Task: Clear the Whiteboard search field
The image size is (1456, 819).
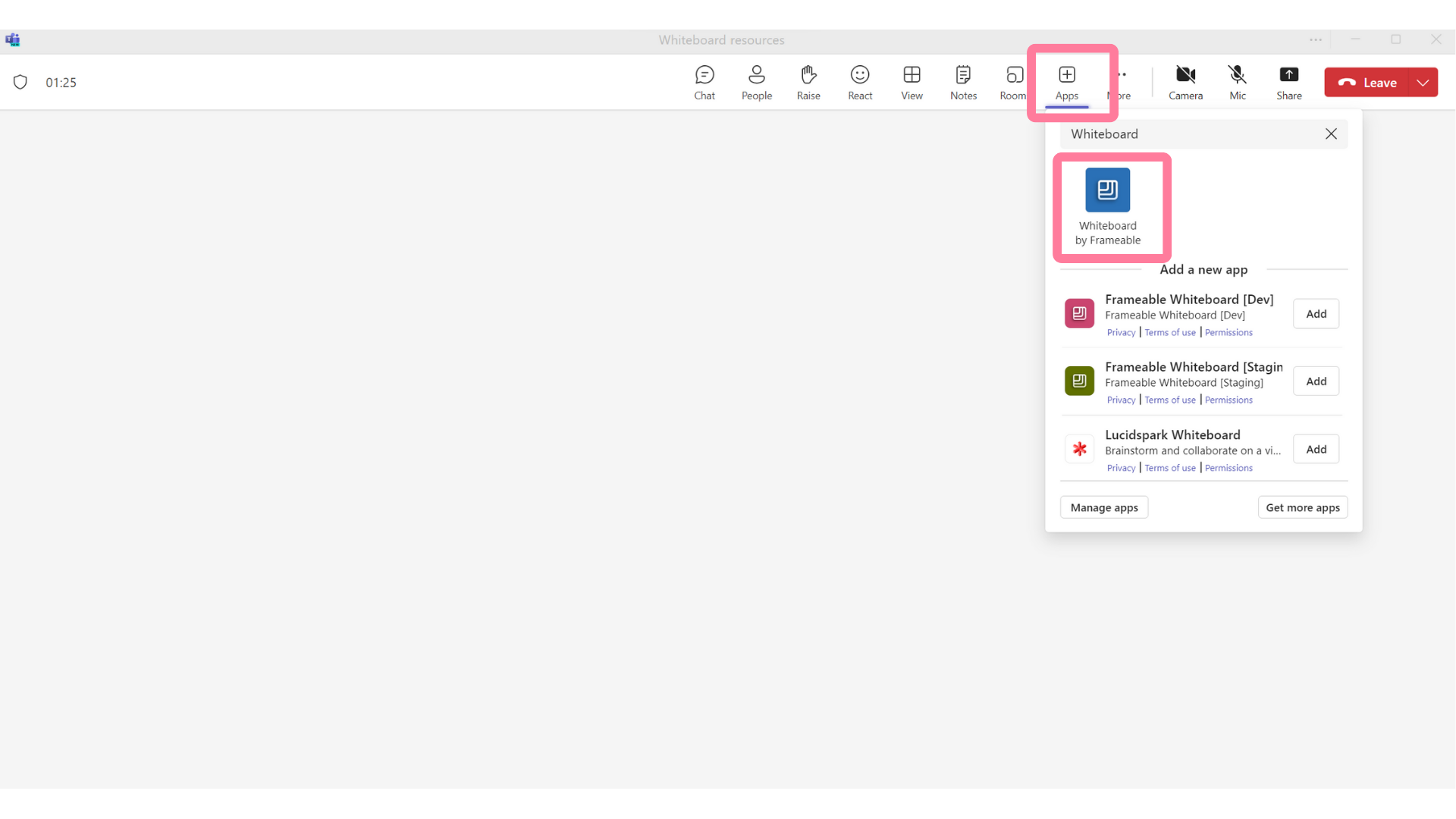Action: coord(1331,133)
